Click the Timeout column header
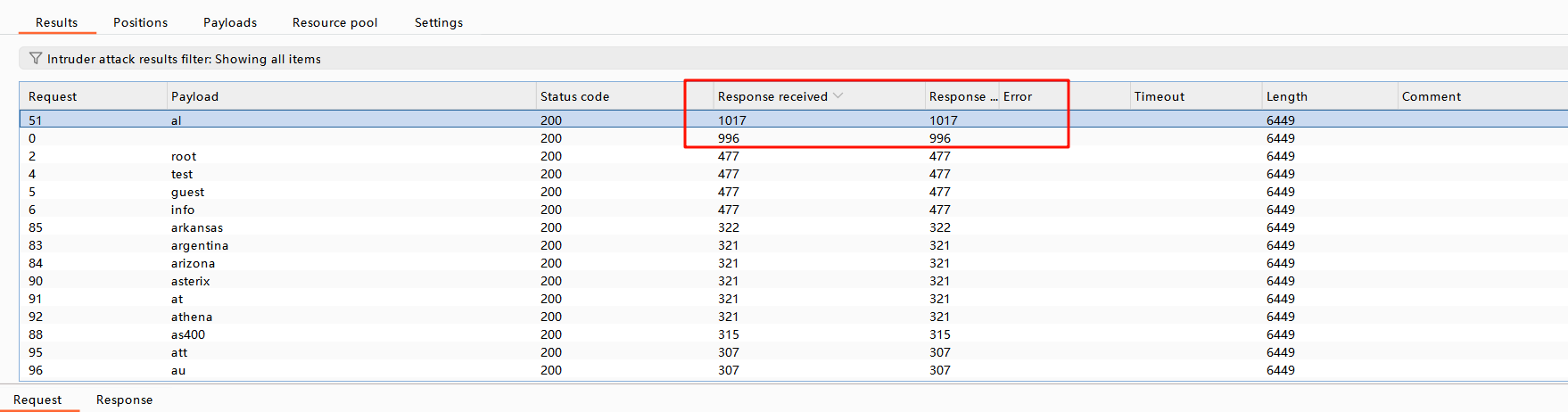Image resolution: width=1568 pixels, height=412 pixels. [x=1159, y=96]
